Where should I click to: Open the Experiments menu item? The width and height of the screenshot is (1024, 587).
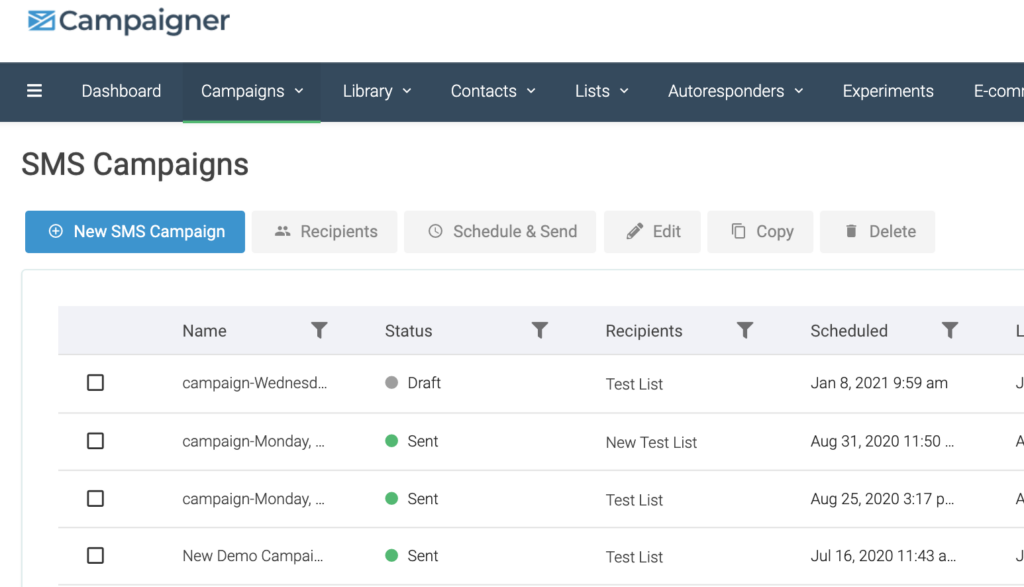pyautogui.click(x=888, y=91)
